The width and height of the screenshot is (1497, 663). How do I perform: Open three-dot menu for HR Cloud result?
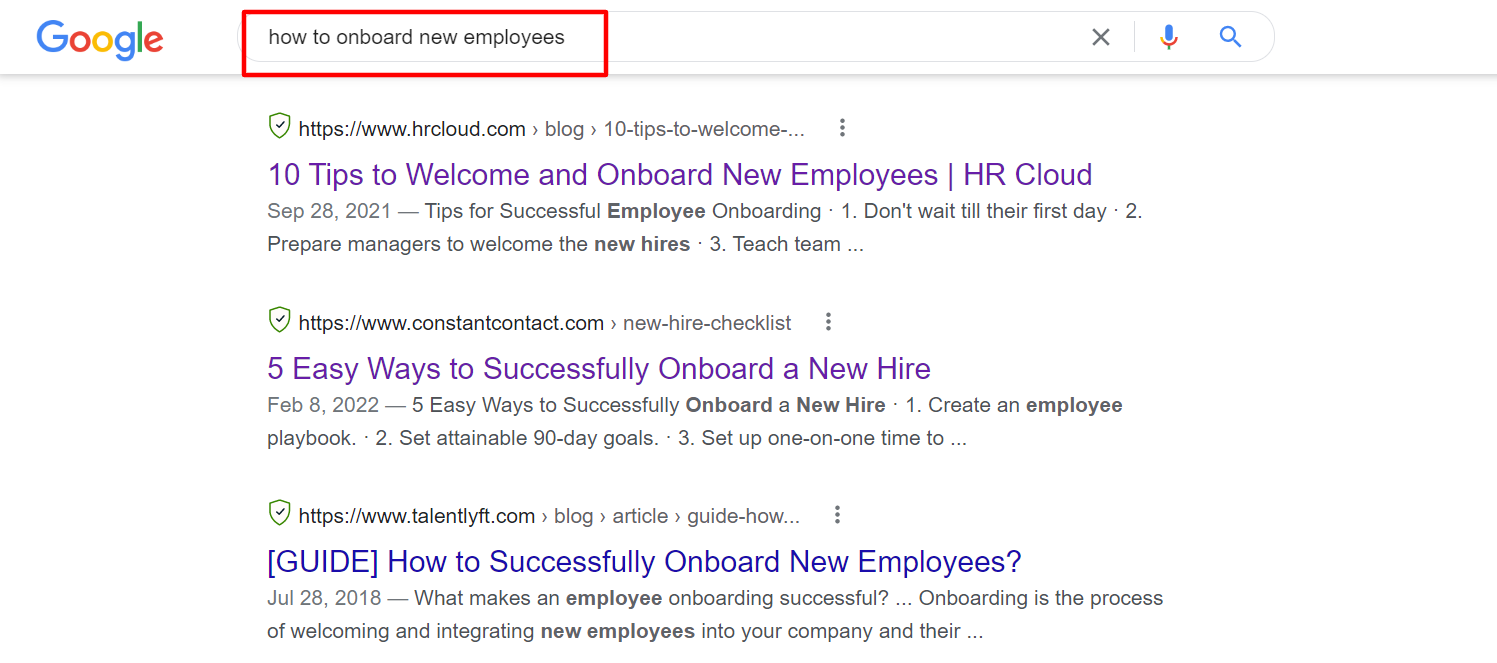tap(842, 128)
